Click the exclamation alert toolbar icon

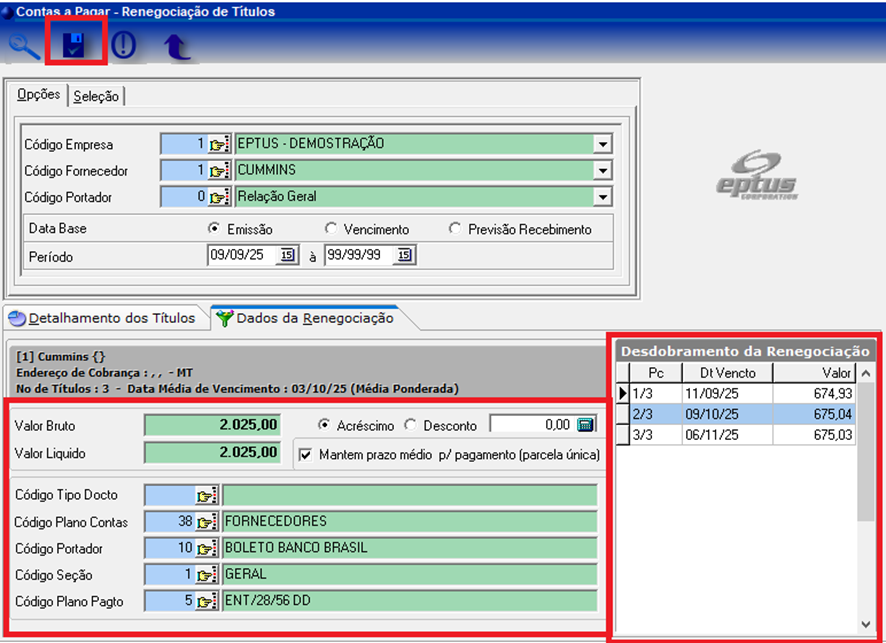(125, 46)
